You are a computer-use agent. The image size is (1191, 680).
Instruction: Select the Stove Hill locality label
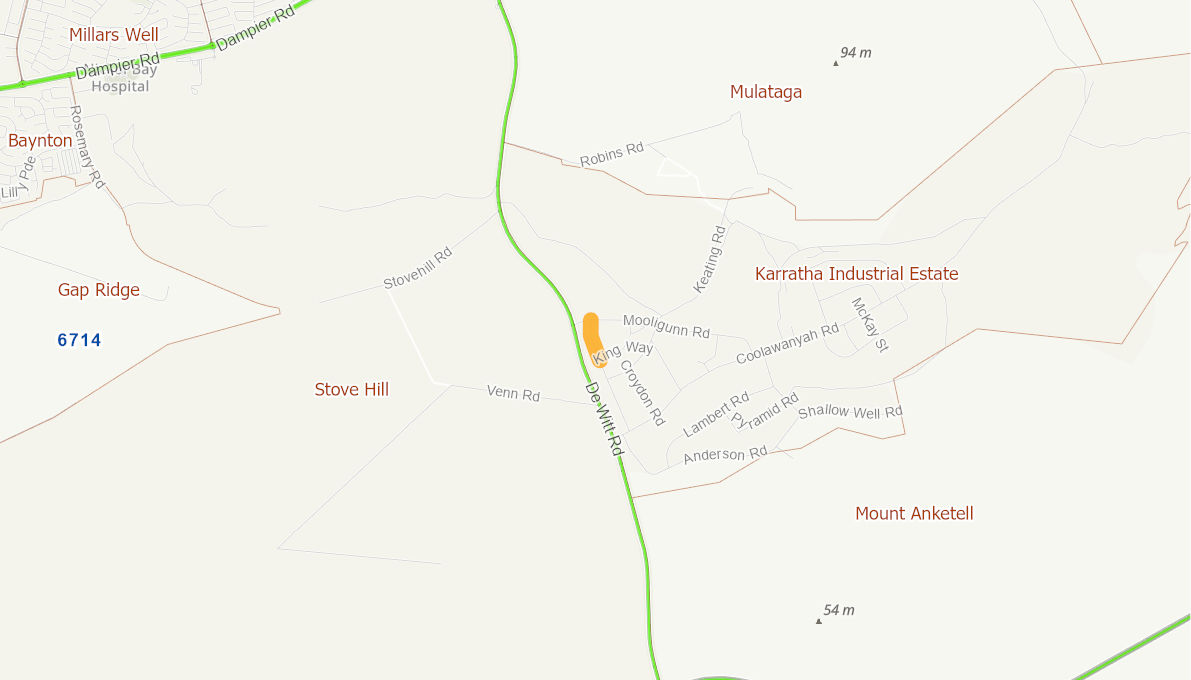(x=352, y=390)
